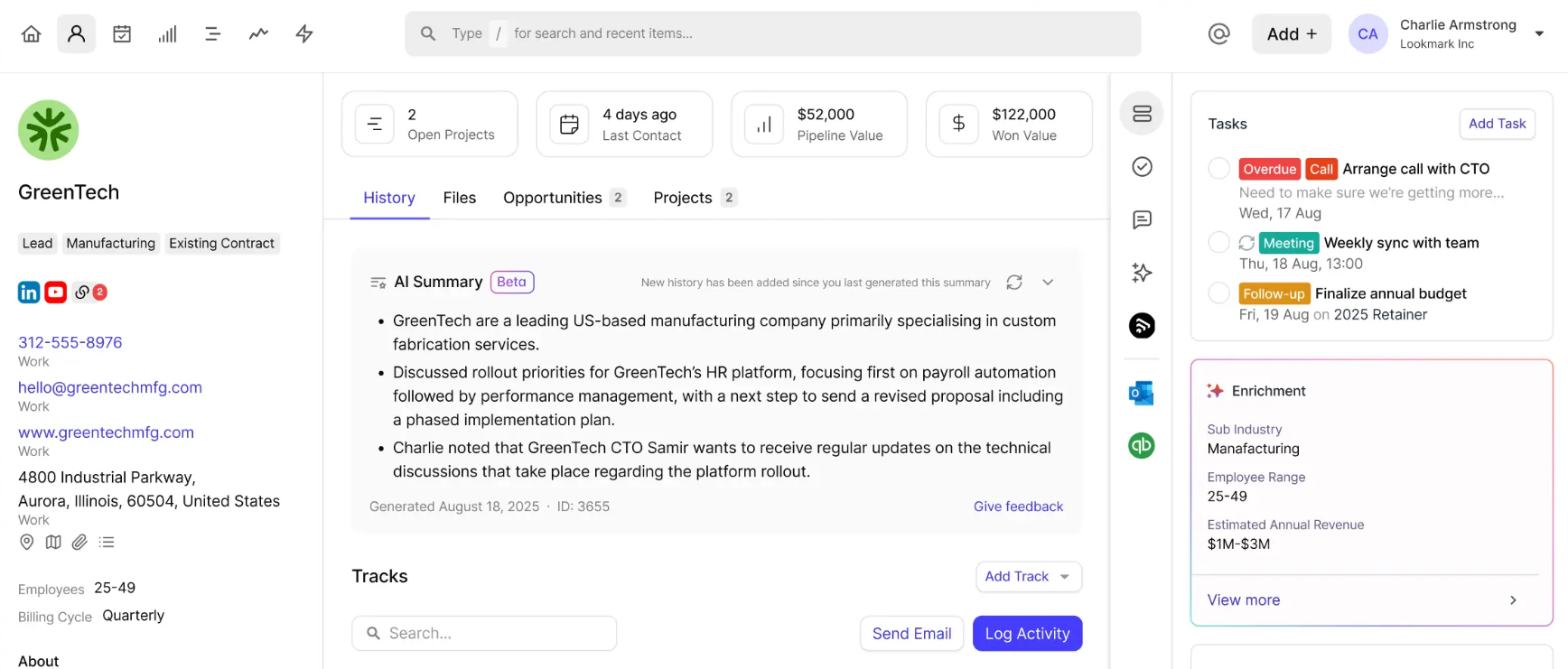Image resolution: width=1568 pixels, height=669 pixels.
Task: Open the $52,000 Pipeline Value card
Action: 819,124
